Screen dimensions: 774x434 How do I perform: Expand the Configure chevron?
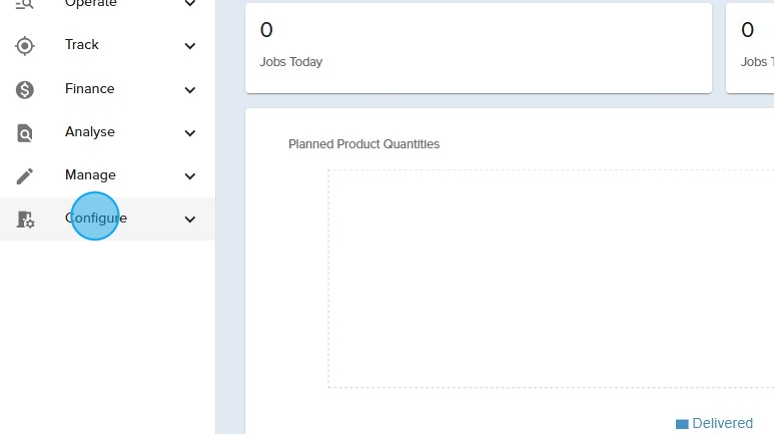point(190,219)
